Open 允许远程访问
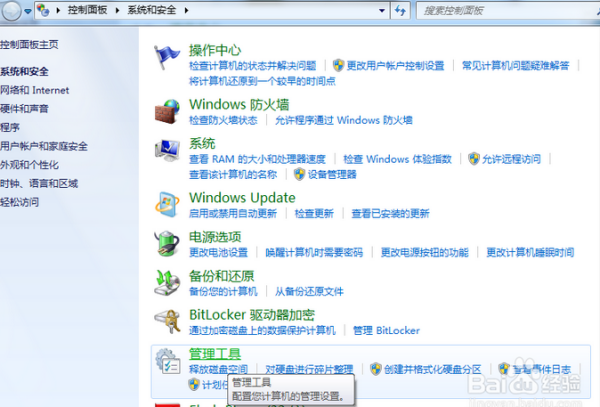Viewport: 600px width, 407px height. 511,159
